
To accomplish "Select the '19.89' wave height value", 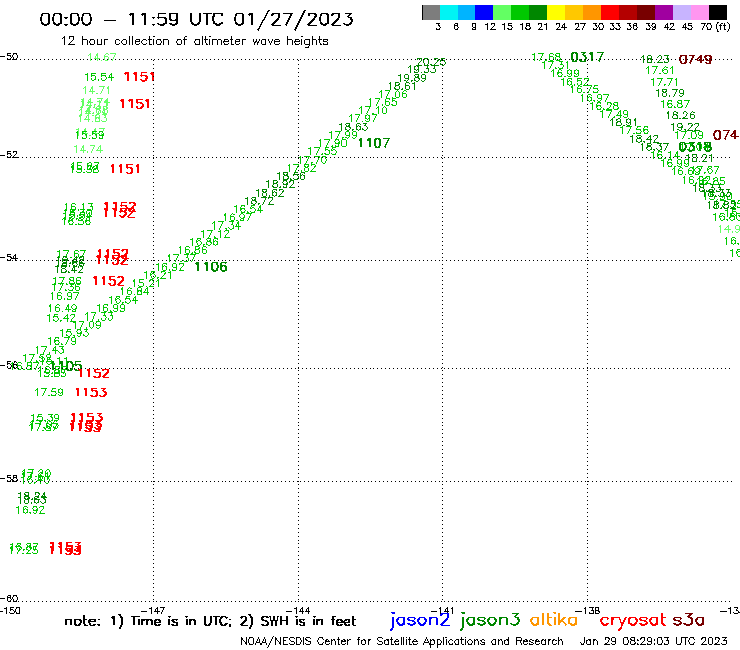I will click(412, 78).
